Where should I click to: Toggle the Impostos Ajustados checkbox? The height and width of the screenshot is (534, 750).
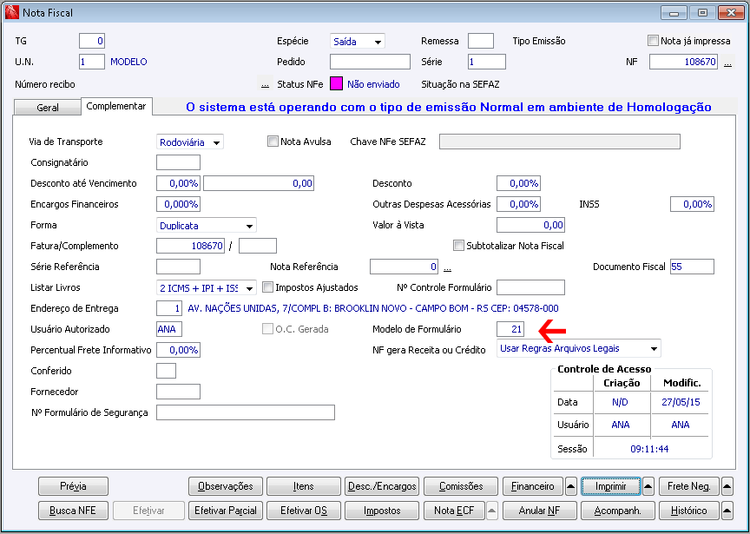(268, 287)
